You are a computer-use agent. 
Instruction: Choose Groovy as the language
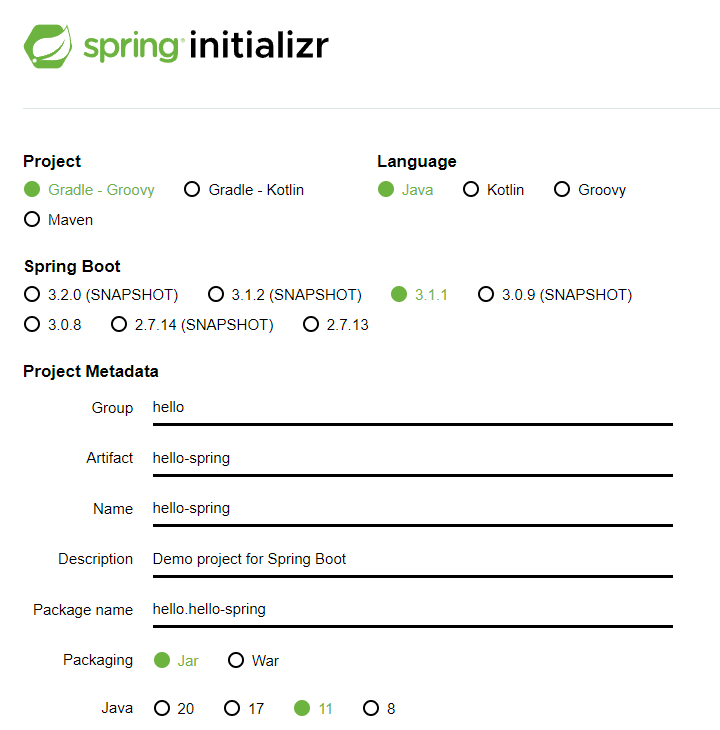[590, 190]
